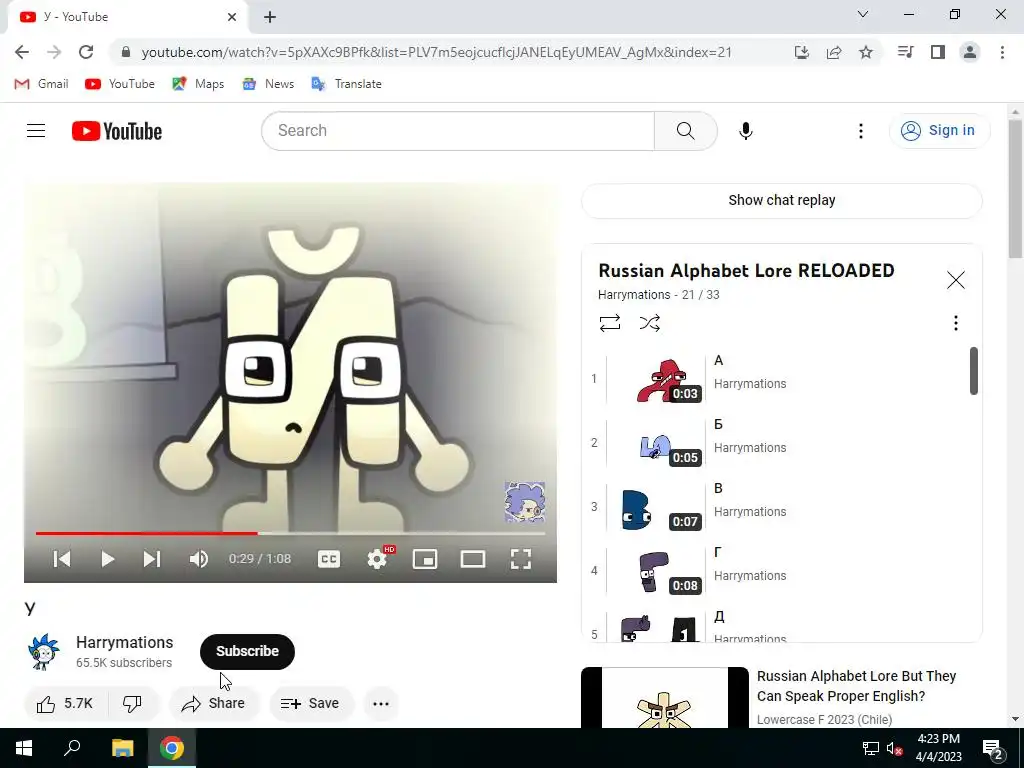
Task: Open Harrymations channel avatar
Action: coord(44,651)
